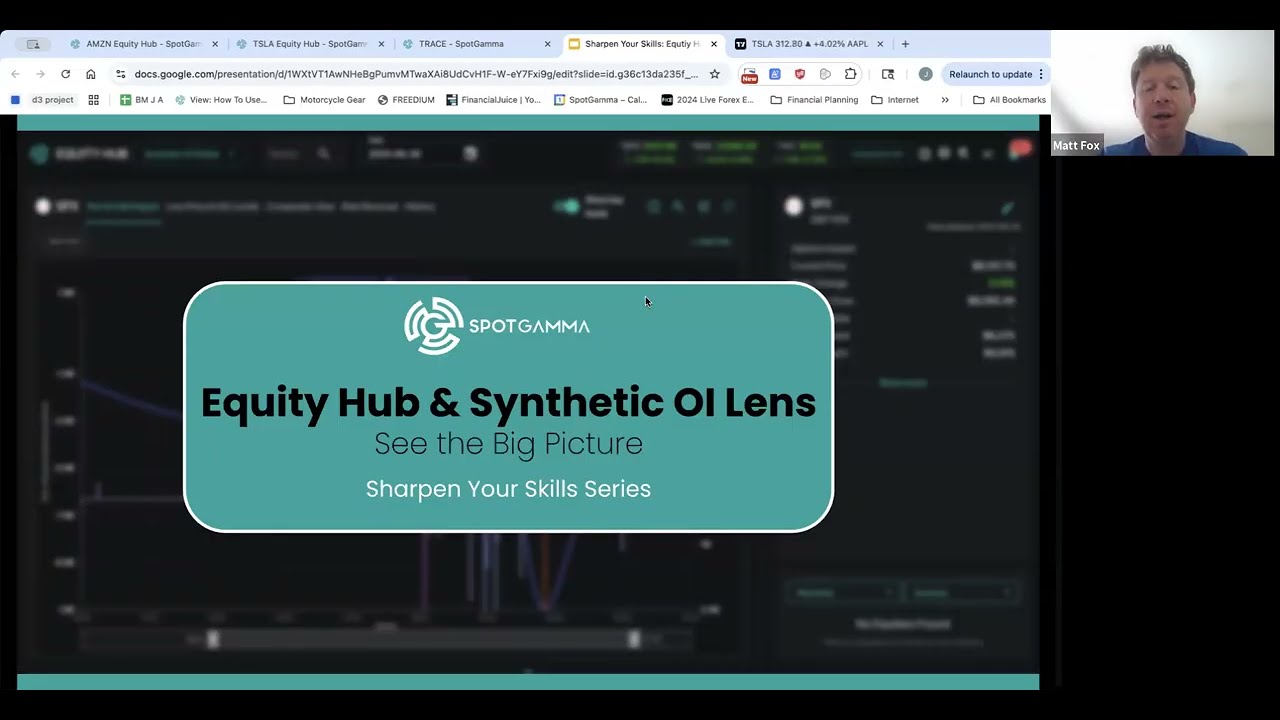Go to the browser home page

90,74
